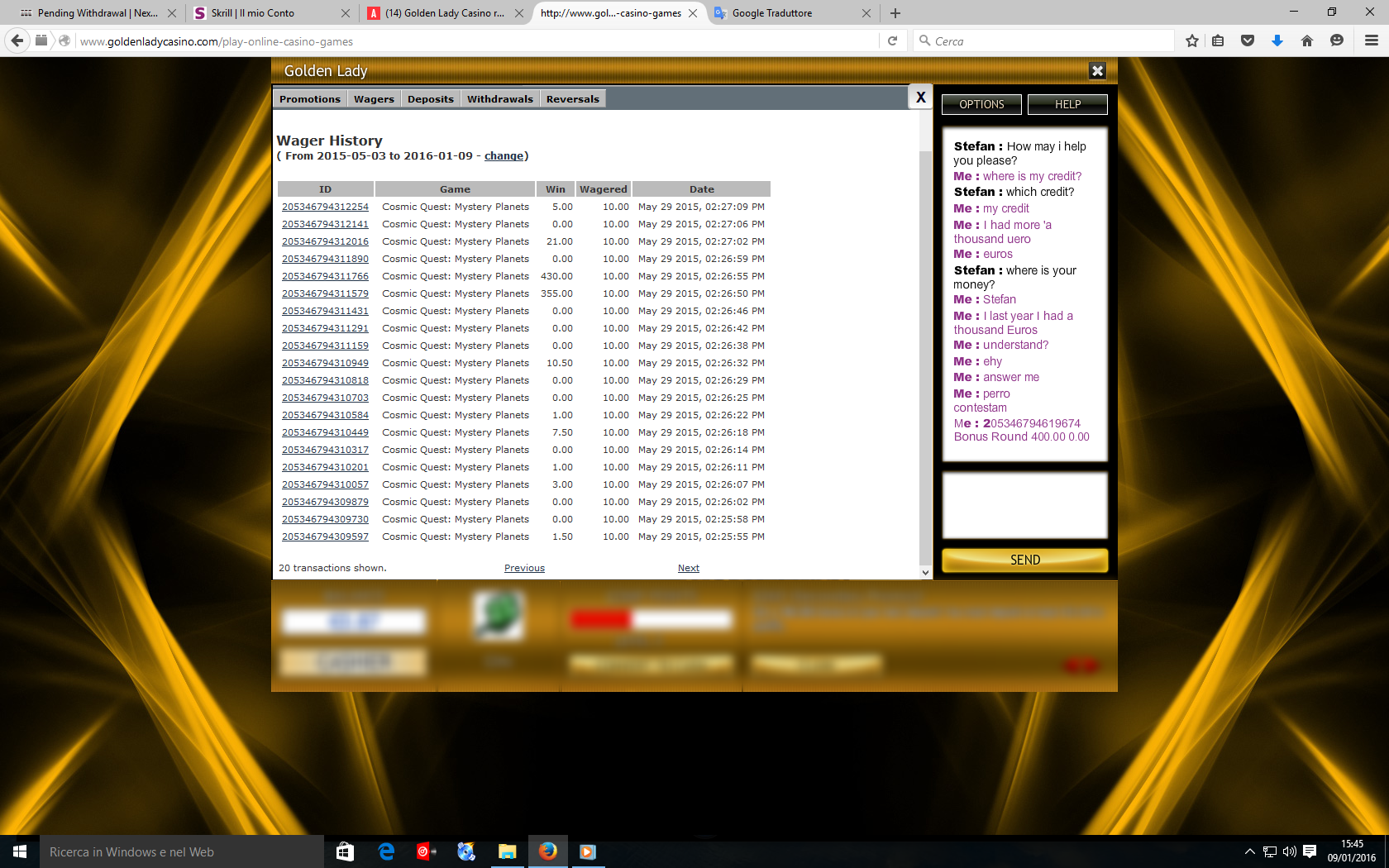Viewport: 1389px width, 868px height.
Task: Open the Reversals tab
Action: (x=573, y=99)
